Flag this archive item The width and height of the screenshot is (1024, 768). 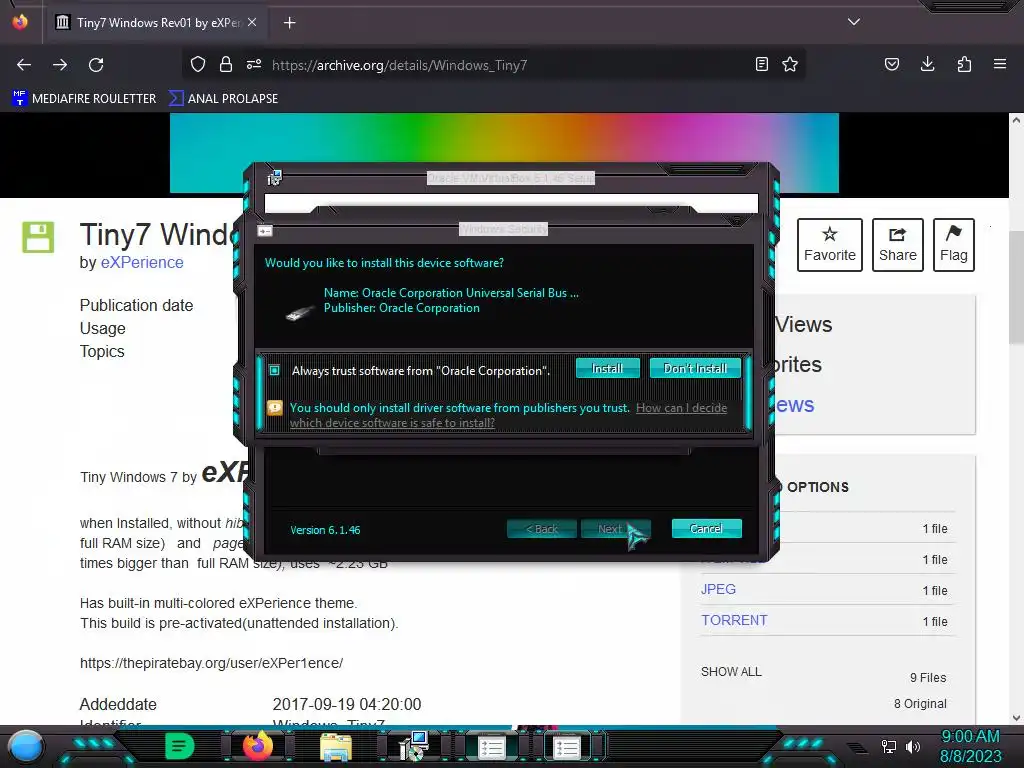[953, 245]
